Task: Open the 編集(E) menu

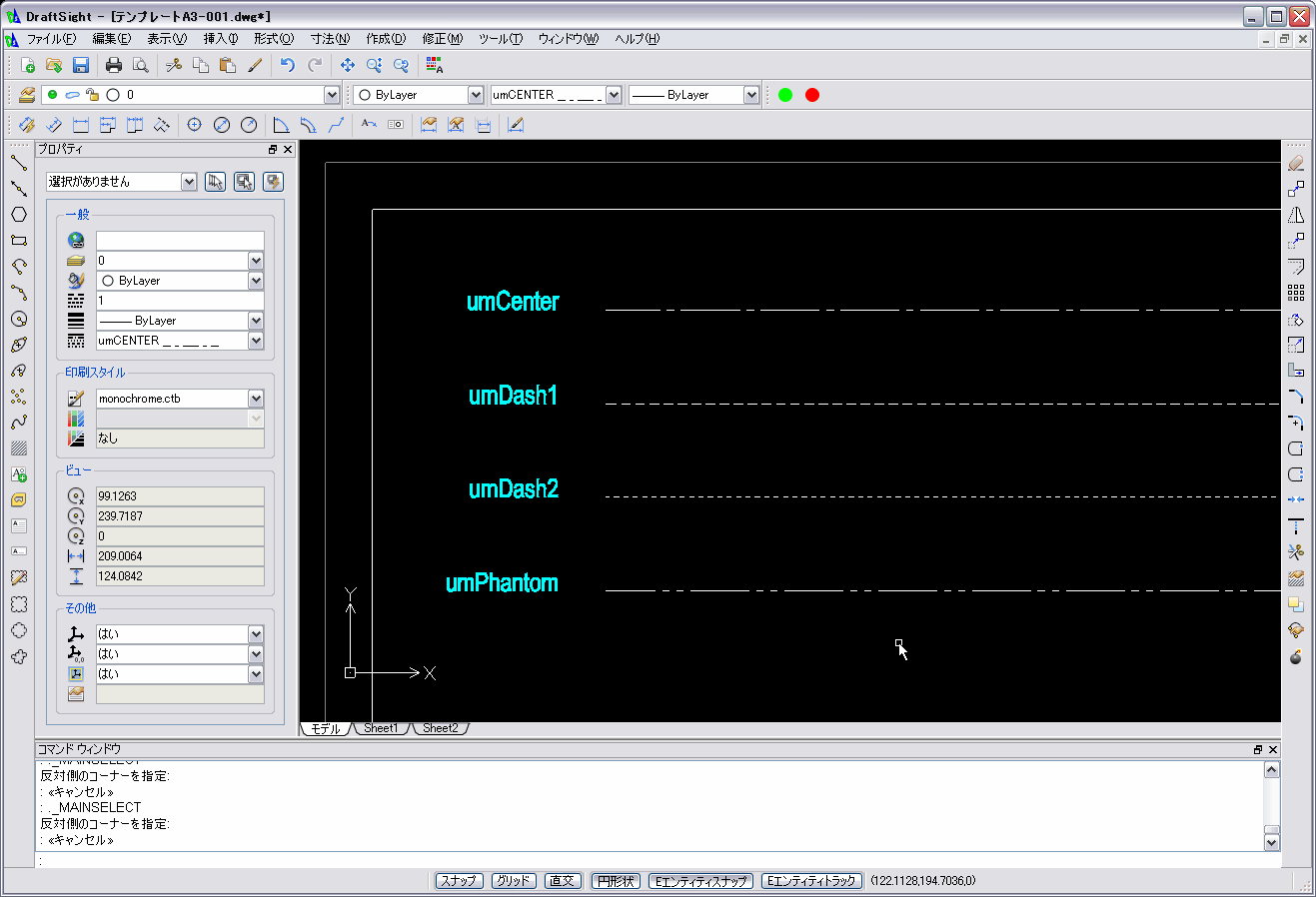Action: pos(111,39)
